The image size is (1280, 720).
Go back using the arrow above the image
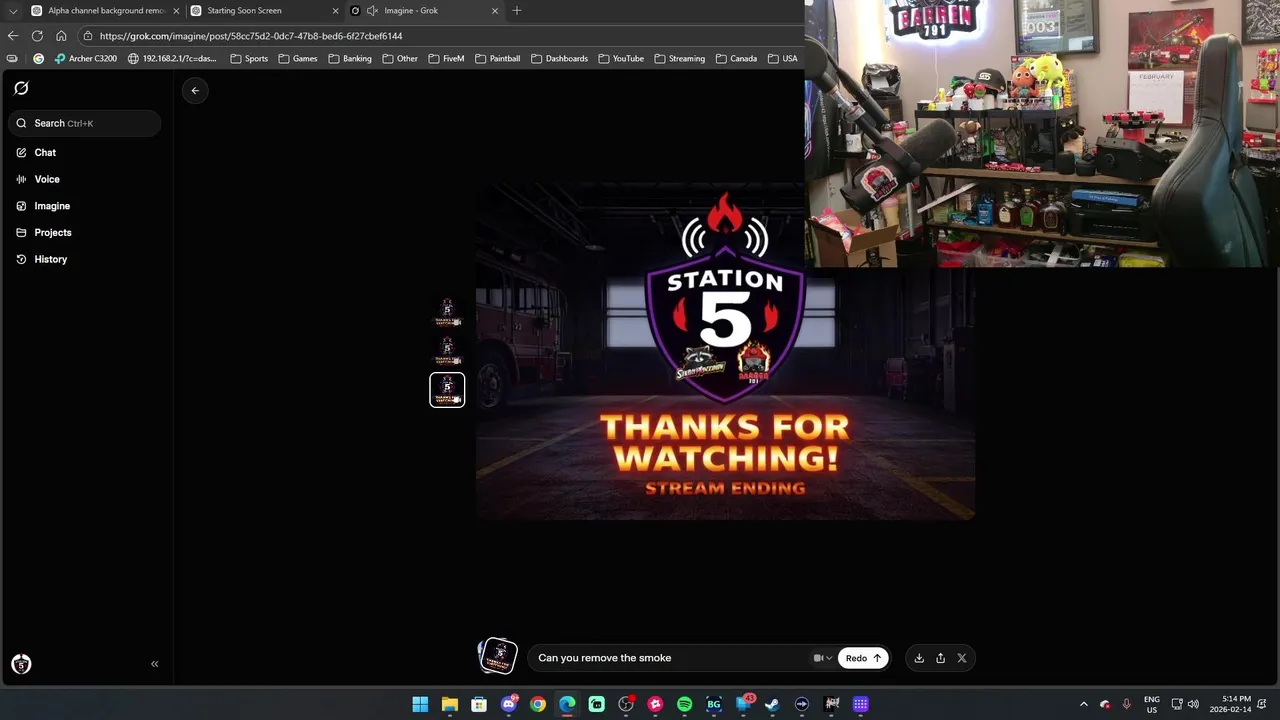[x=195, y=90]
